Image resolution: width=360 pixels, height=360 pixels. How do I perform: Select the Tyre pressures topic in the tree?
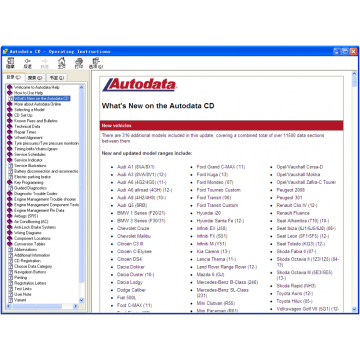(46, 143)
